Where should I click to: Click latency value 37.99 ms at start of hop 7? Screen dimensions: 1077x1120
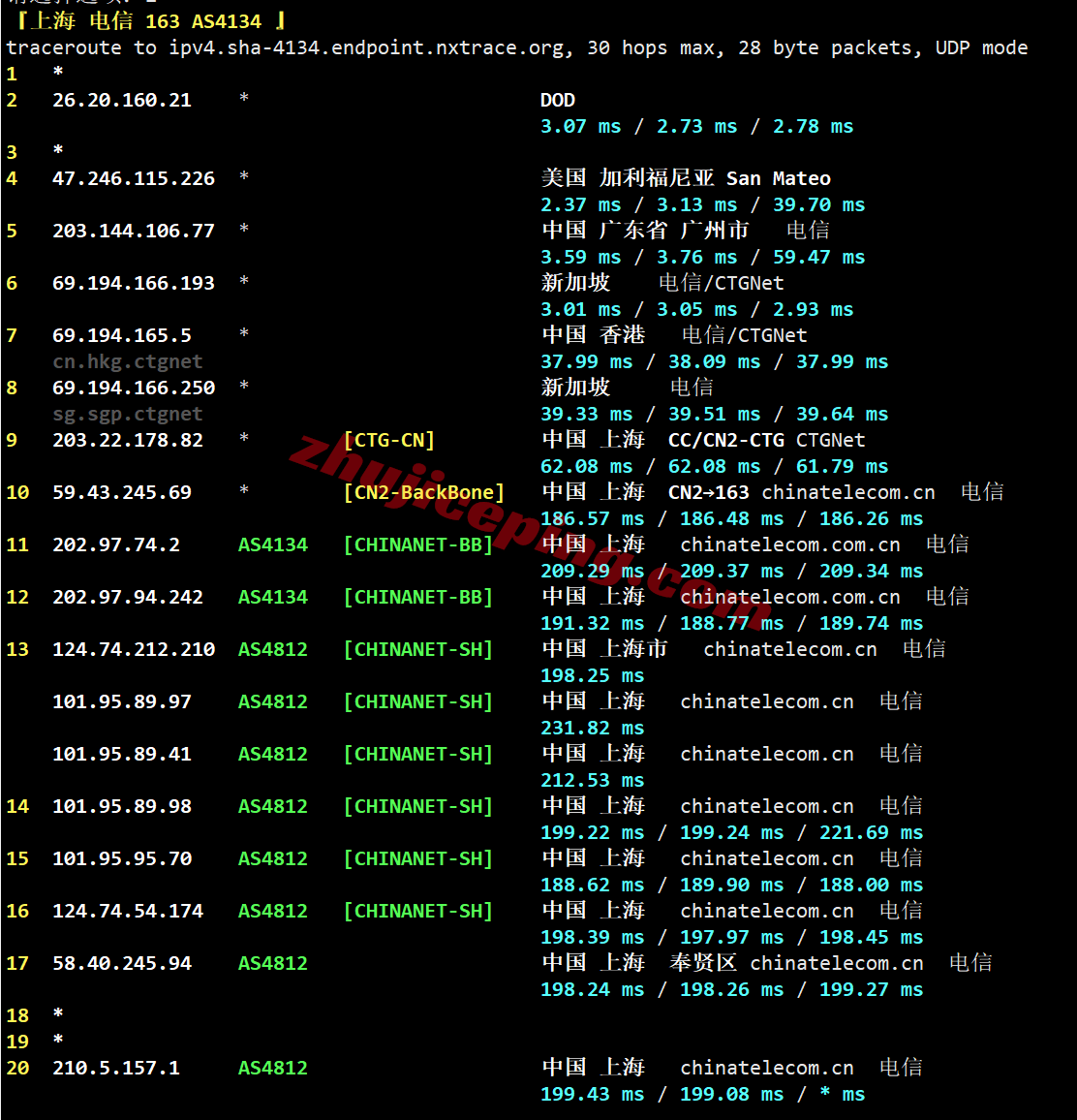(x=586, y=361)
